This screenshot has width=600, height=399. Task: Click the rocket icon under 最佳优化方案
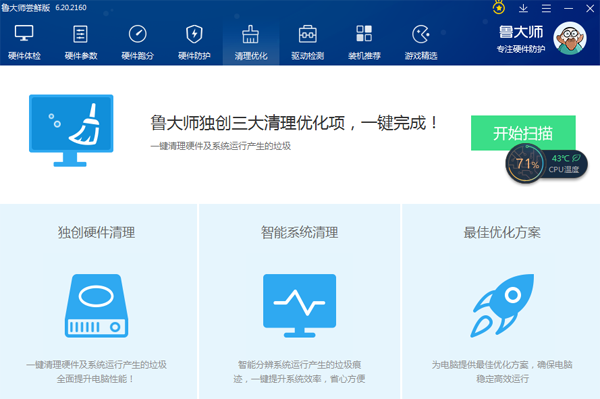point(502,306)
